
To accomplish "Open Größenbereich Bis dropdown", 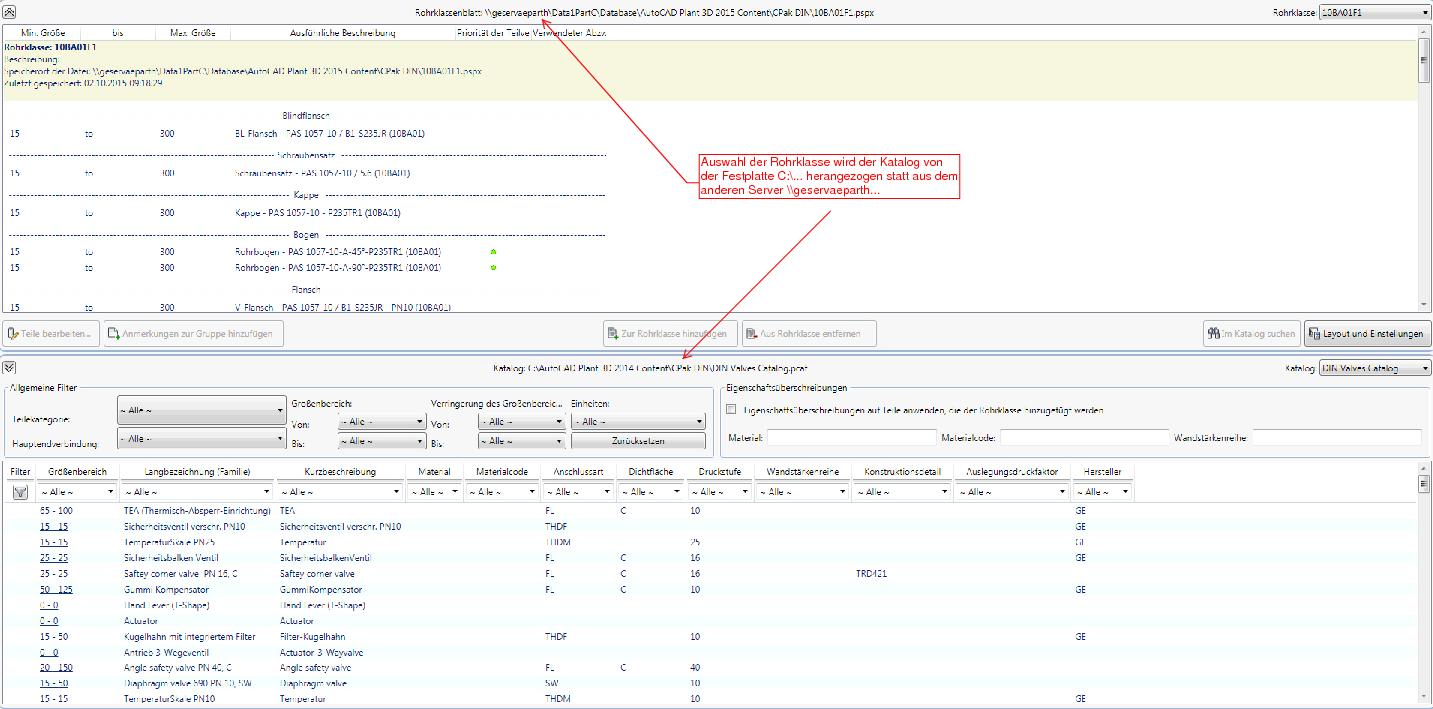I will tap(382, 441).
